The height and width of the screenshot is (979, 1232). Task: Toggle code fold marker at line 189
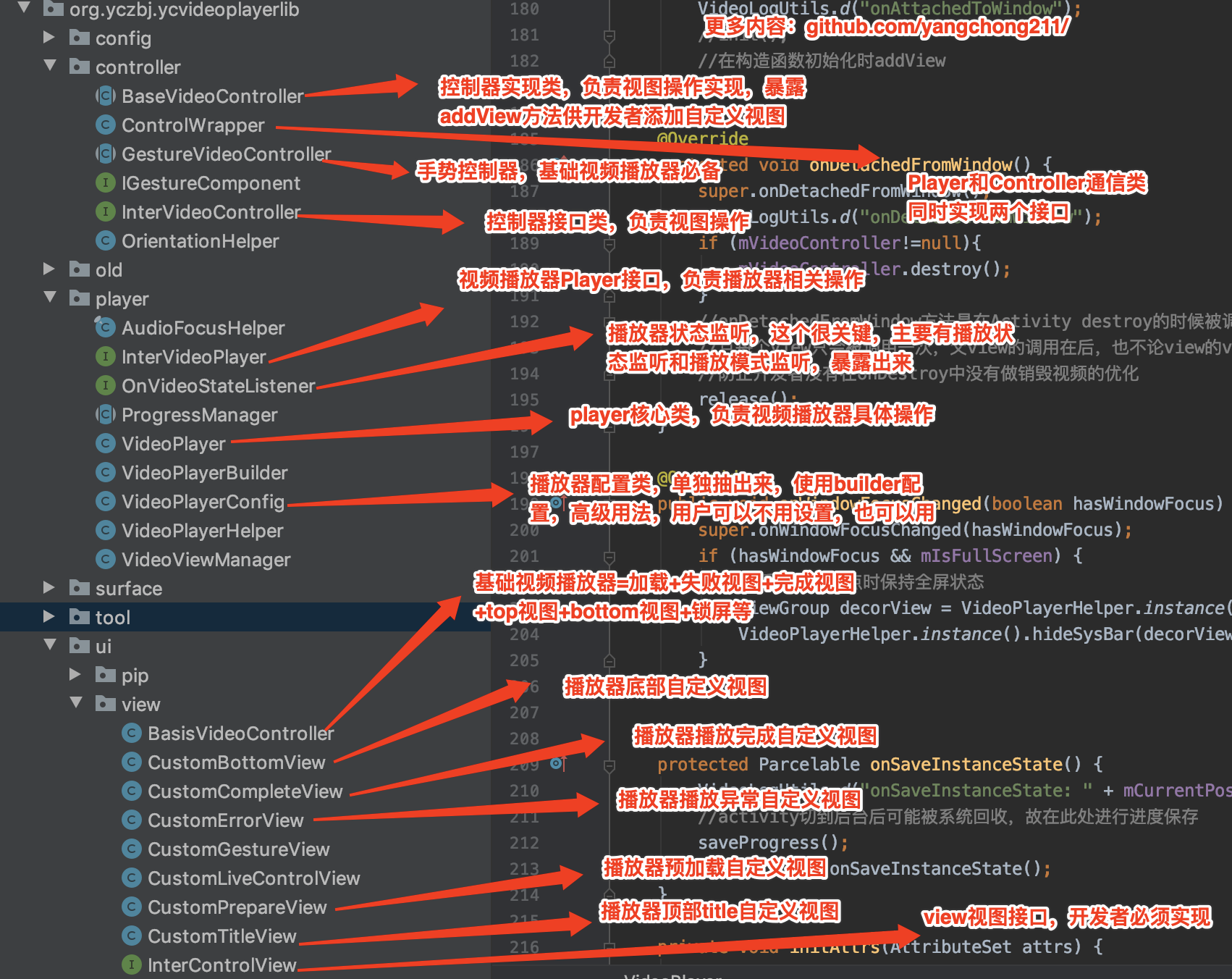[609, 244]
